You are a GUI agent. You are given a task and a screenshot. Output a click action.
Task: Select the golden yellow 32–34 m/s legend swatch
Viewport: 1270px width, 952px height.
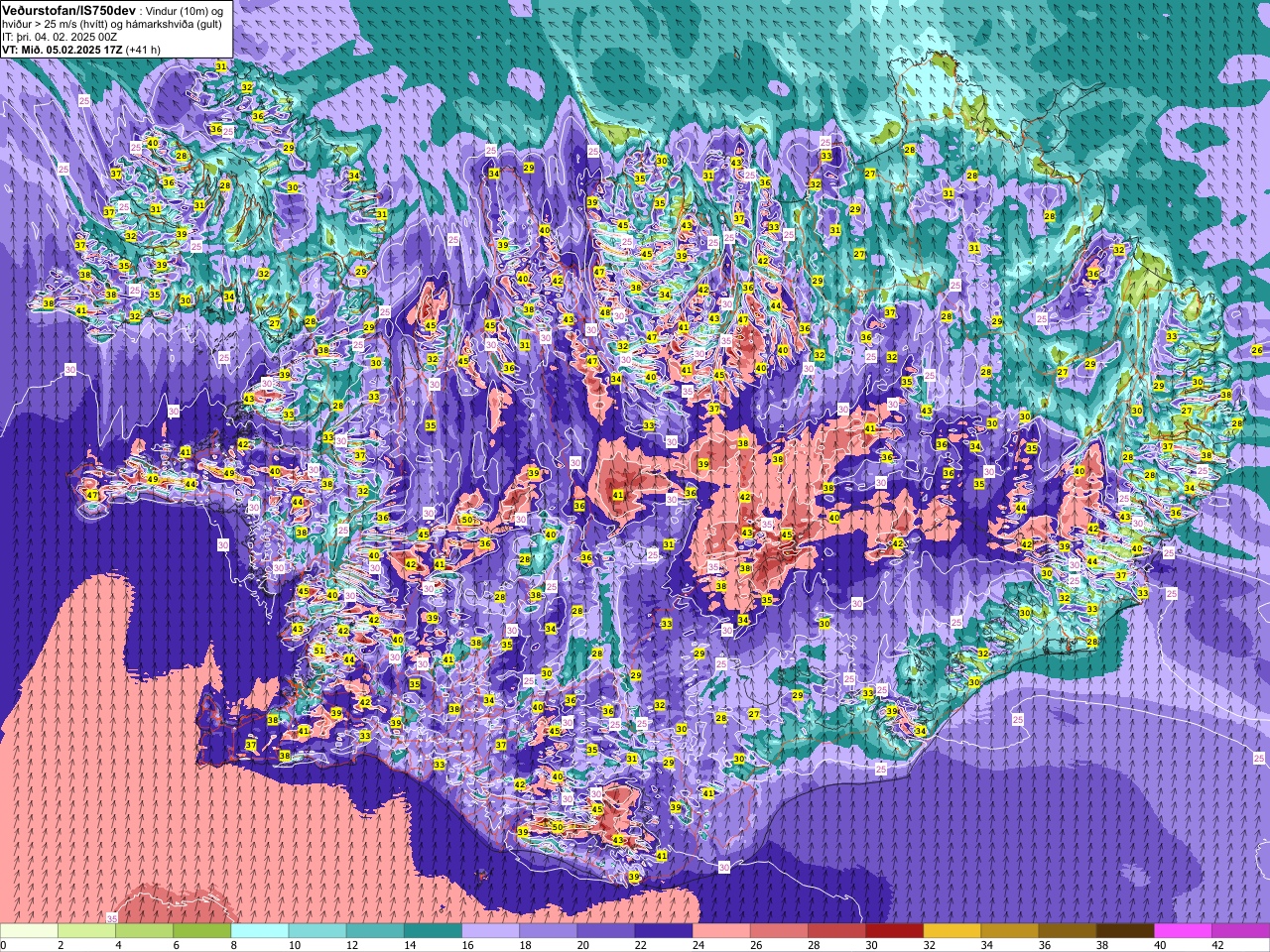point(952,931)
